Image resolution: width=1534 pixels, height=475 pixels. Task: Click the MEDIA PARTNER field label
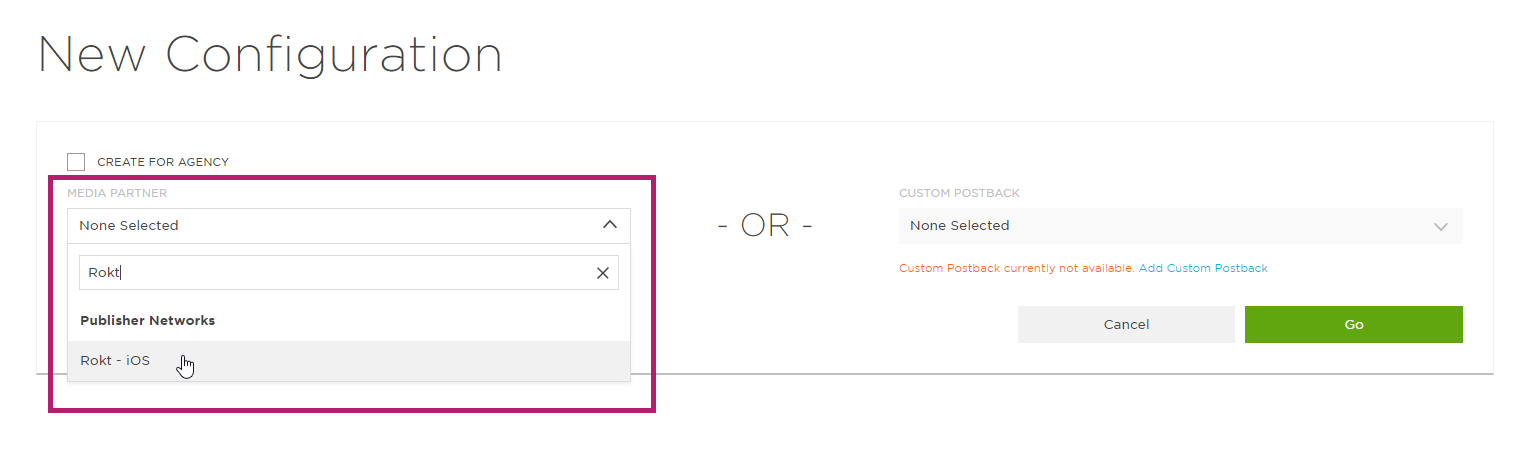tap(117, 193)
